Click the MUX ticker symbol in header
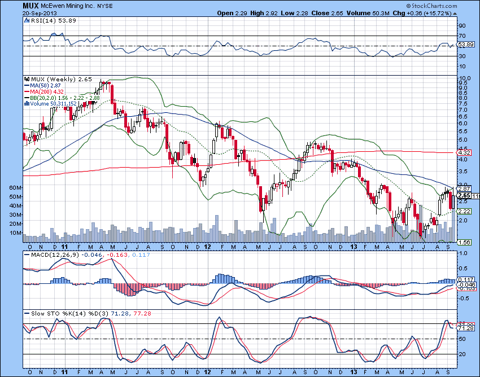 31,6
